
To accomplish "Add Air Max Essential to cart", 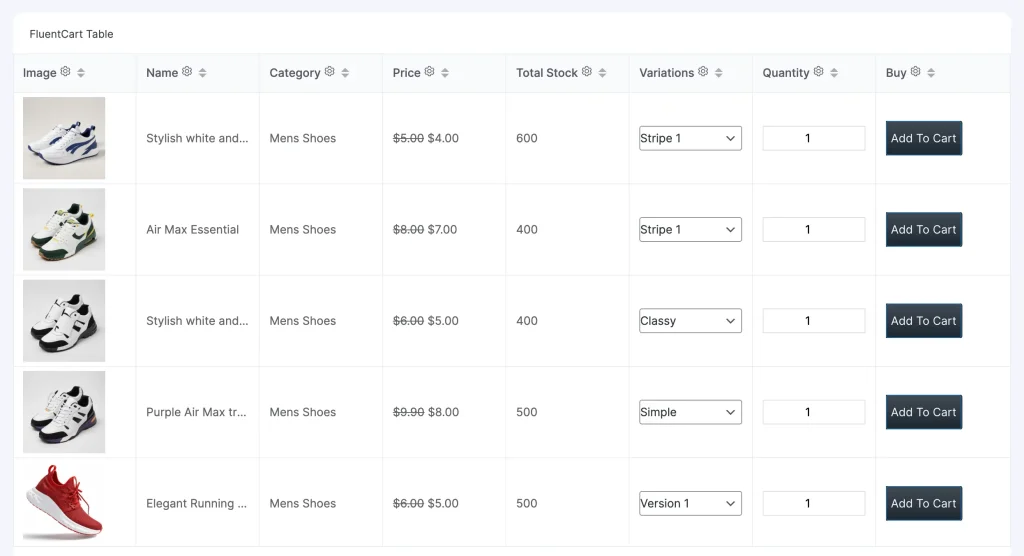I will click(923, 229).
